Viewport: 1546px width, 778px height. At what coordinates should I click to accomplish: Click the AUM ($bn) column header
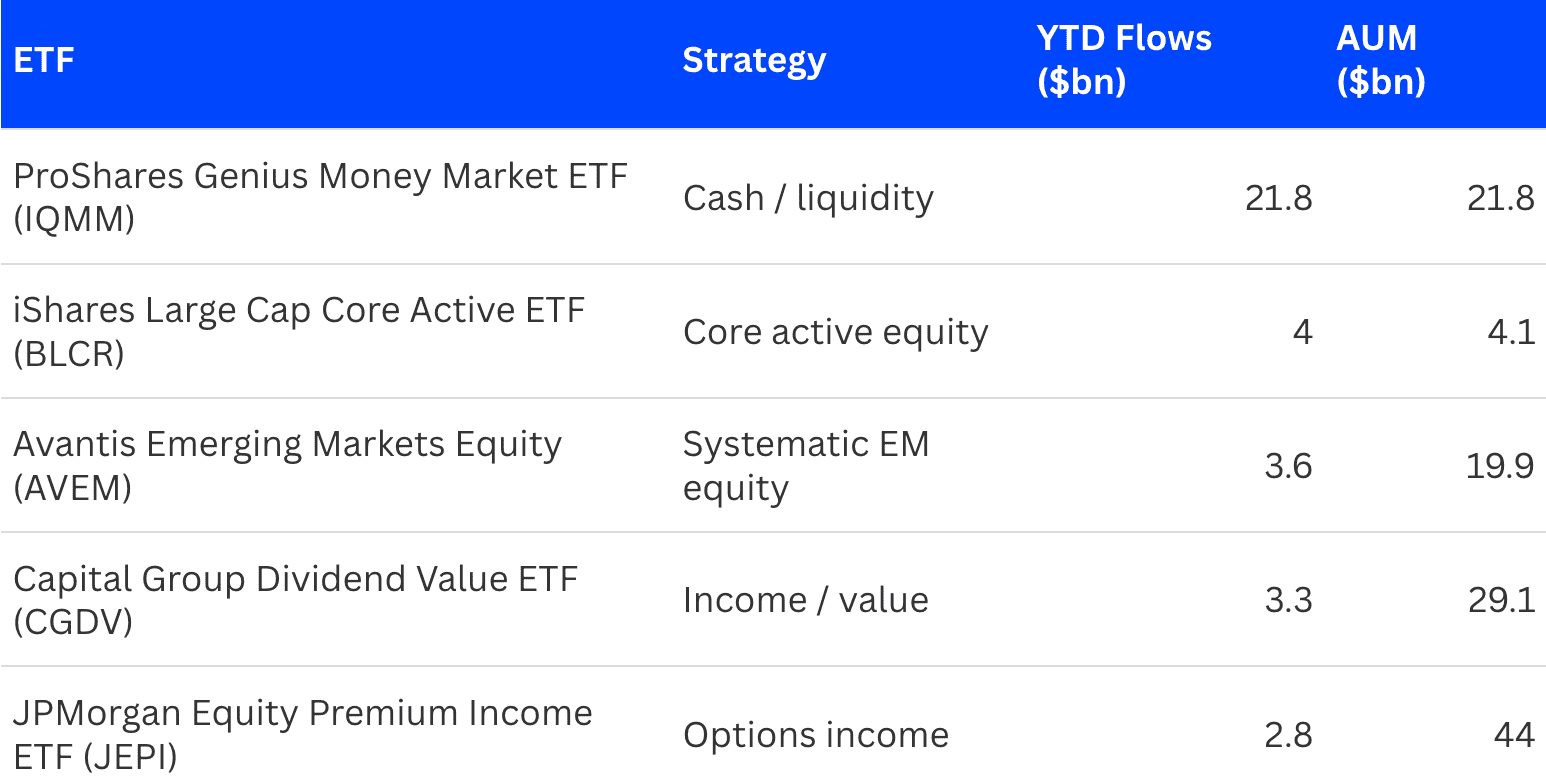pos(1381,60)
